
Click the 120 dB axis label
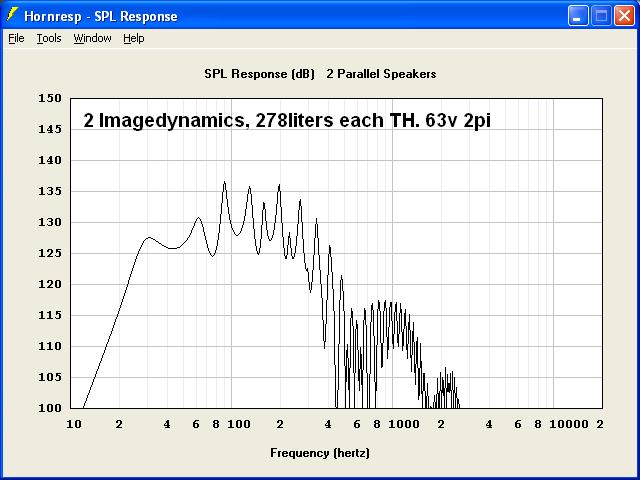50,284
